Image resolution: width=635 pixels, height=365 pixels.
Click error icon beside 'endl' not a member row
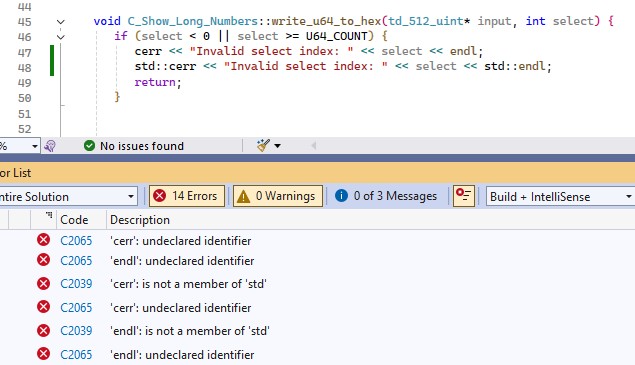click(x=43, y=330)
